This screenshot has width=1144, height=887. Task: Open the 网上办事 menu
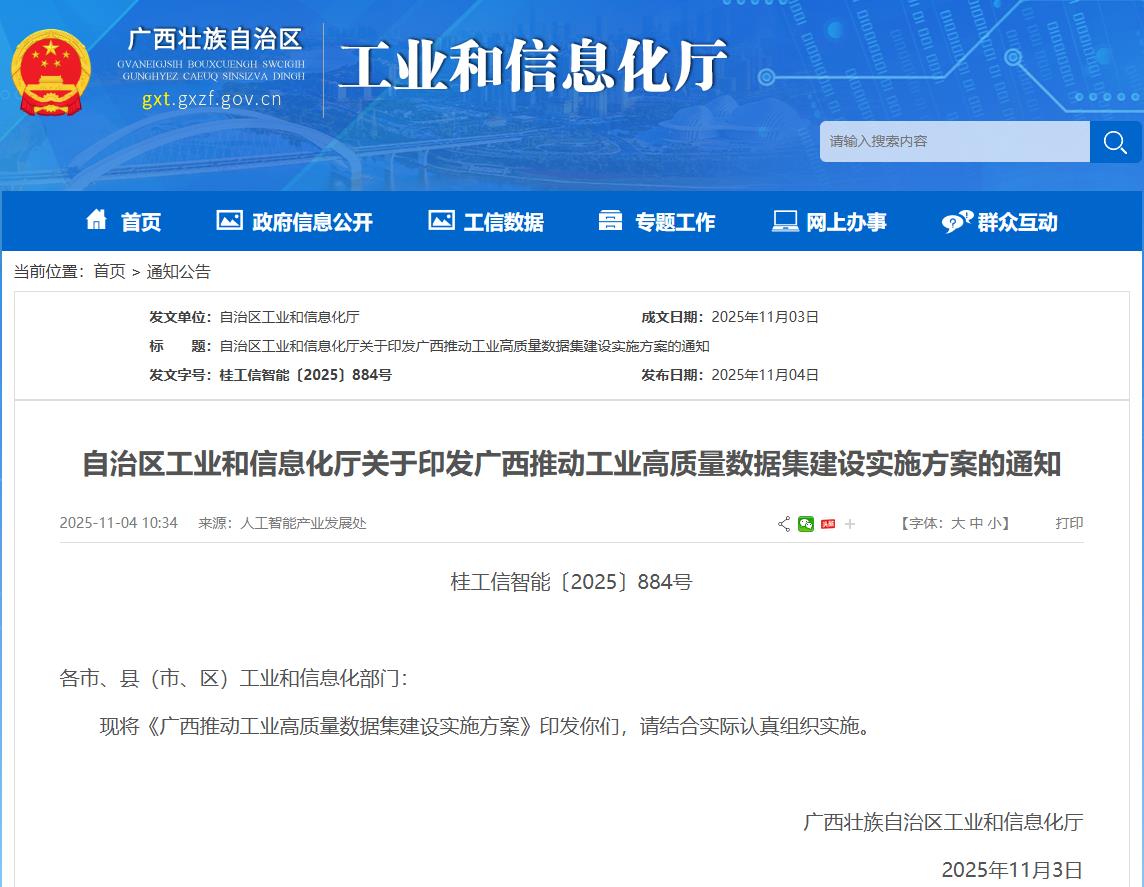(x=830, y=222)
